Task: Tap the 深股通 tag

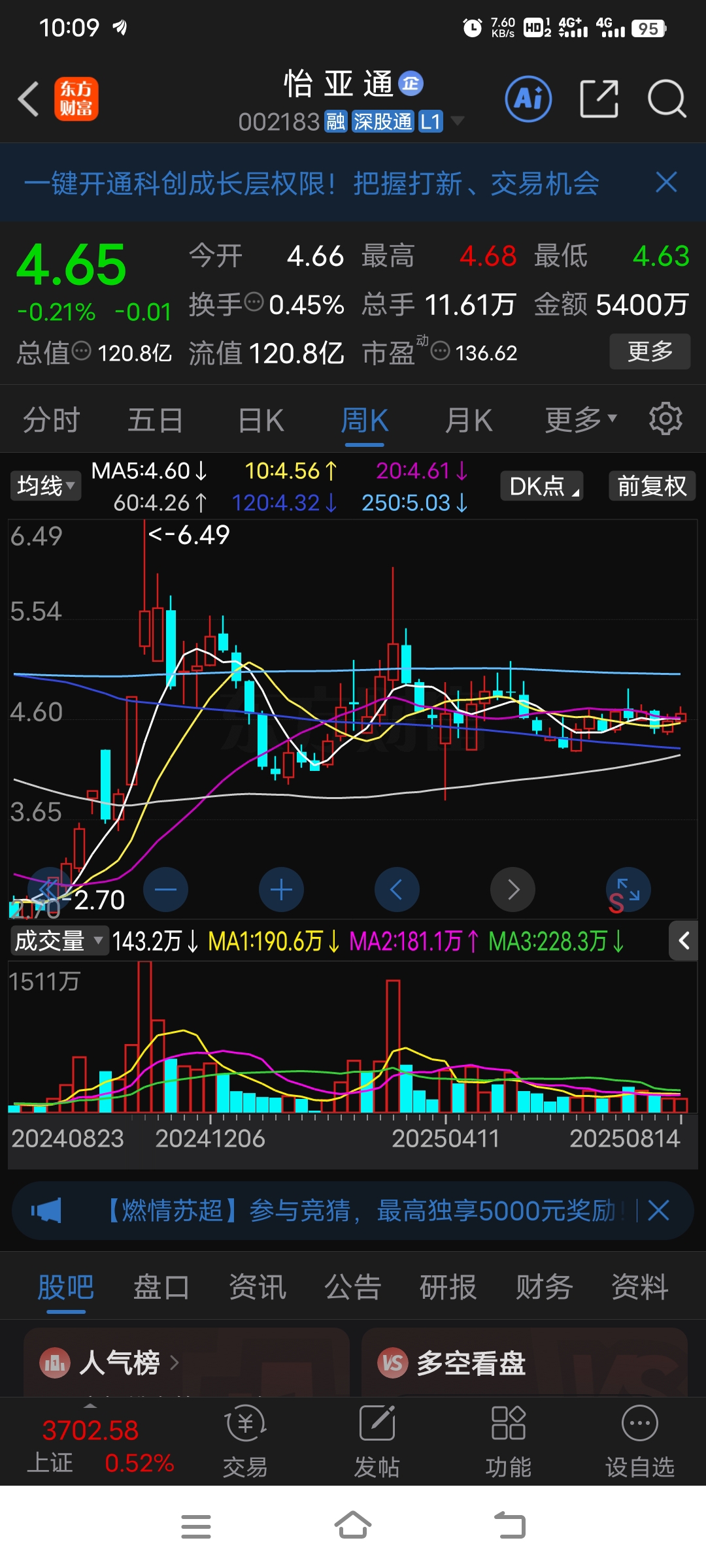Action: 383,122
